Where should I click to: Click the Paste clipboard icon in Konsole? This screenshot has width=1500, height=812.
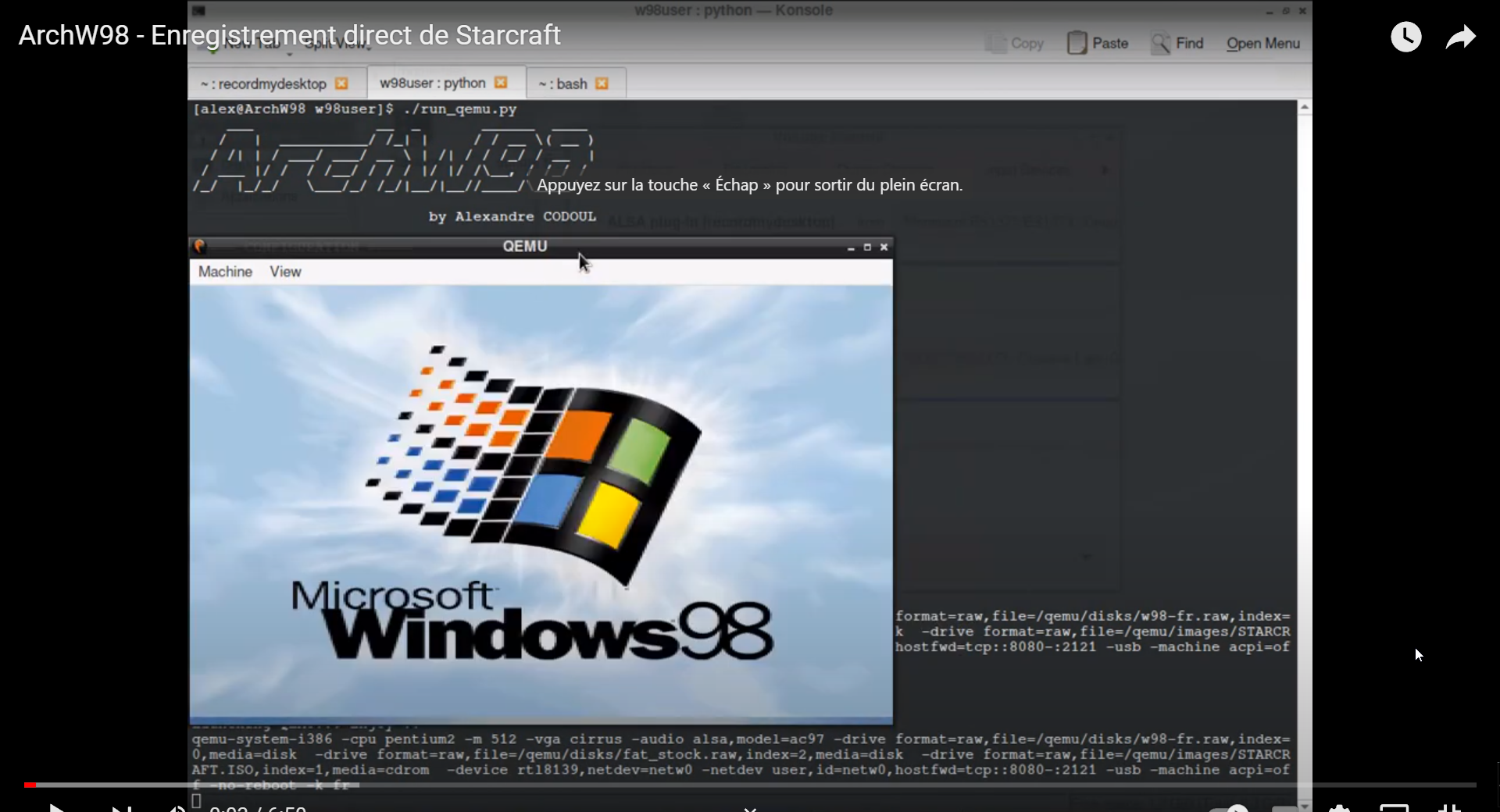[x=1077, y=43]
